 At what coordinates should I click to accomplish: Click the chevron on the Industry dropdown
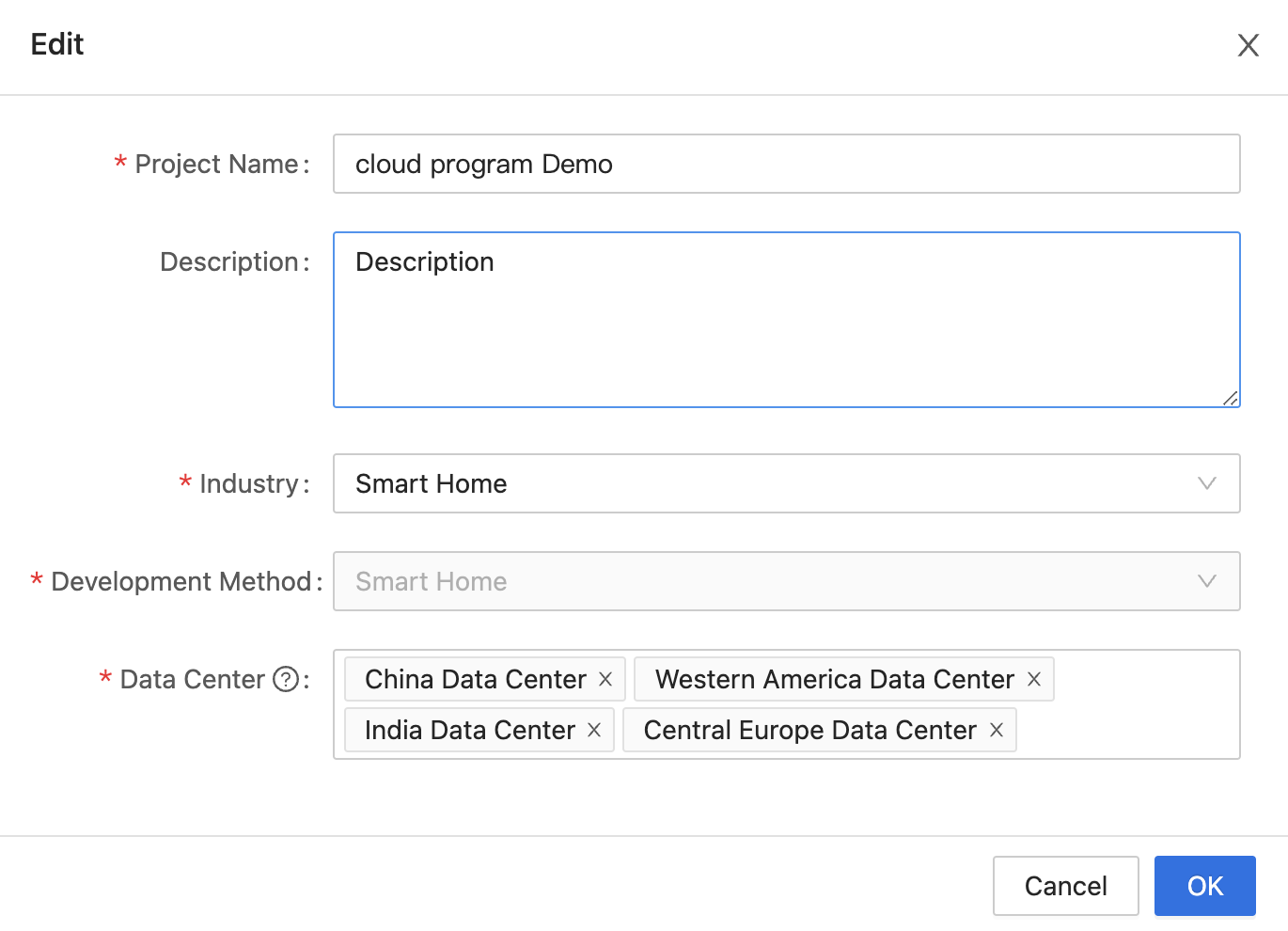(x=1207, y=483)
